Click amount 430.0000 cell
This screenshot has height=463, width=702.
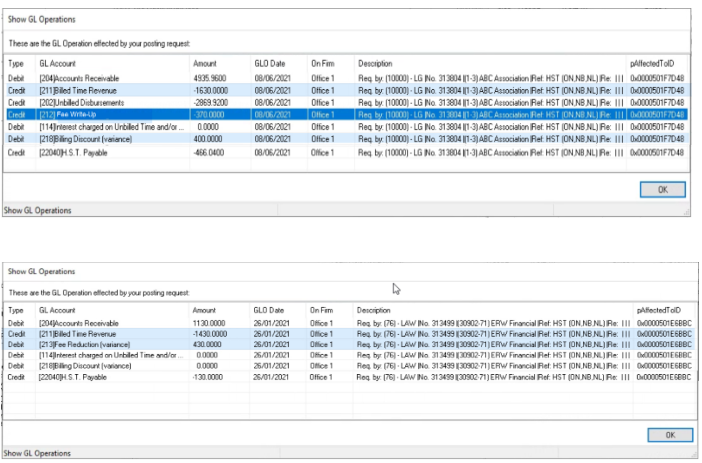coord(207,344)
